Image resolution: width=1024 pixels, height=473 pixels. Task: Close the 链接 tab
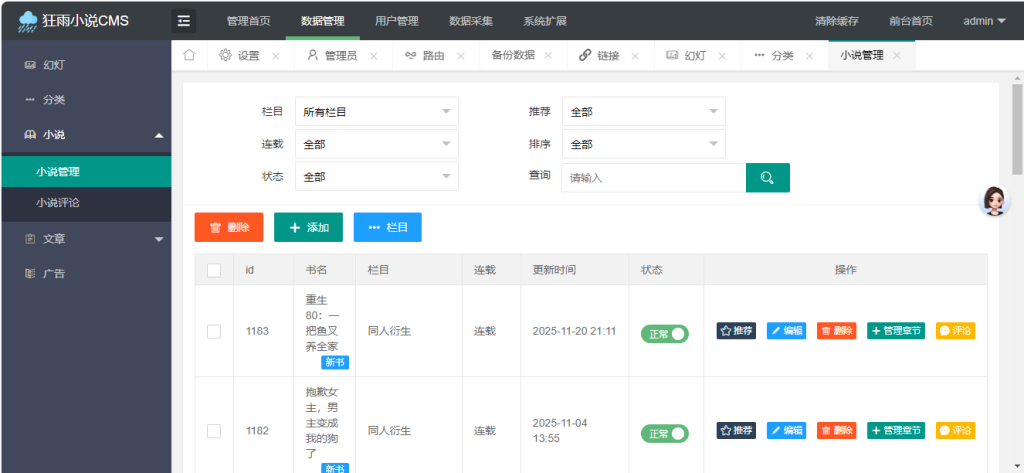pos(635,56)
